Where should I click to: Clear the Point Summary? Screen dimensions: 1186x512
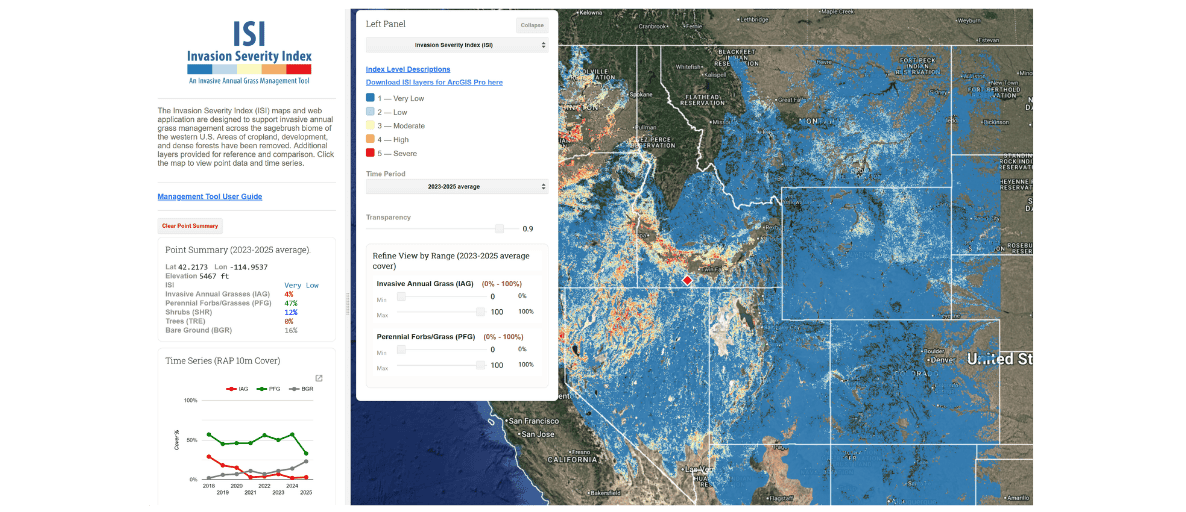coord(191,225)
